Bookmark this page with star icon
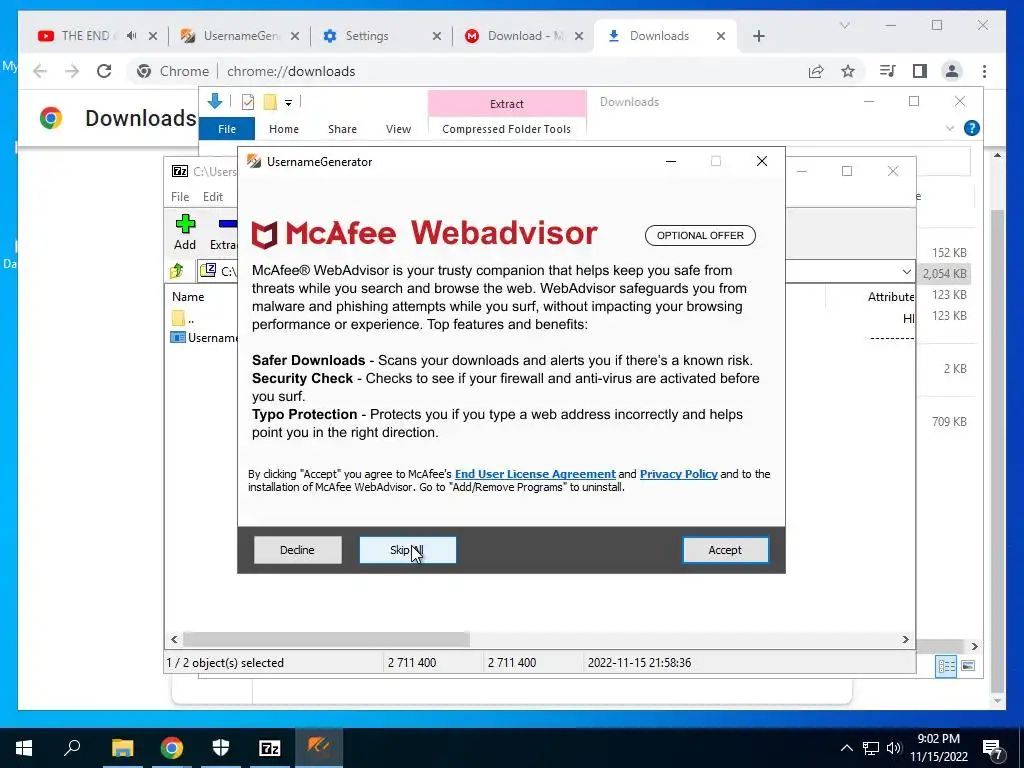1024x768 pixels. coord(848,71)
